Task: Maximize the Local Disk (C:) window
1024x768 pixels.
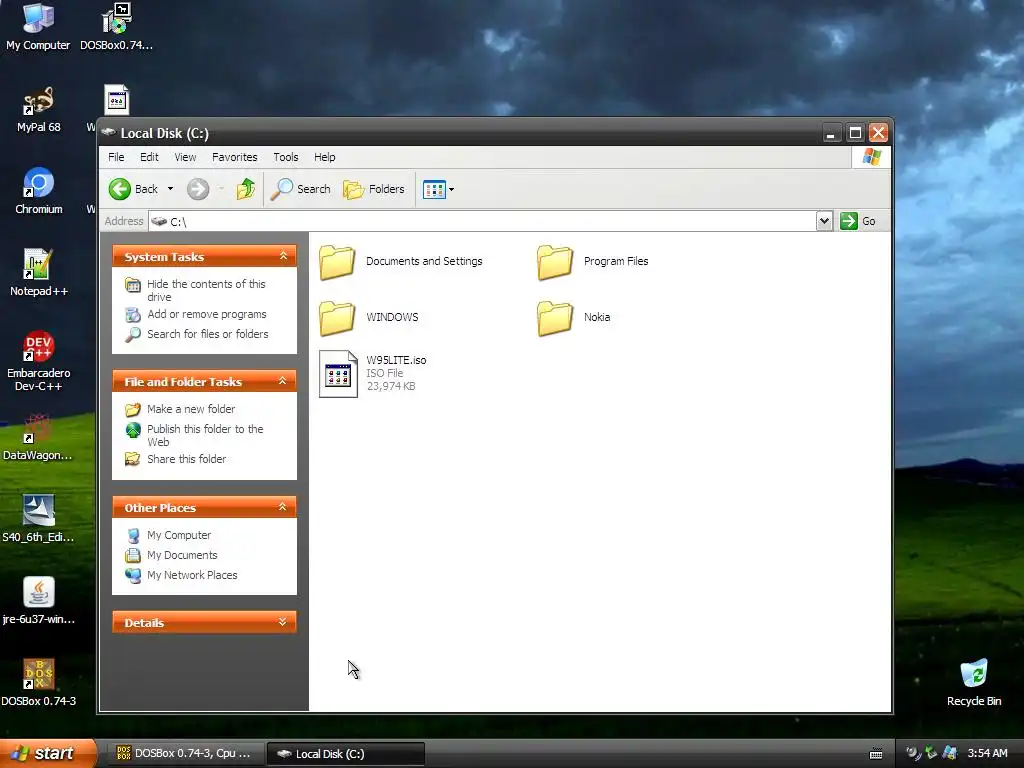Action: point(855,133)
